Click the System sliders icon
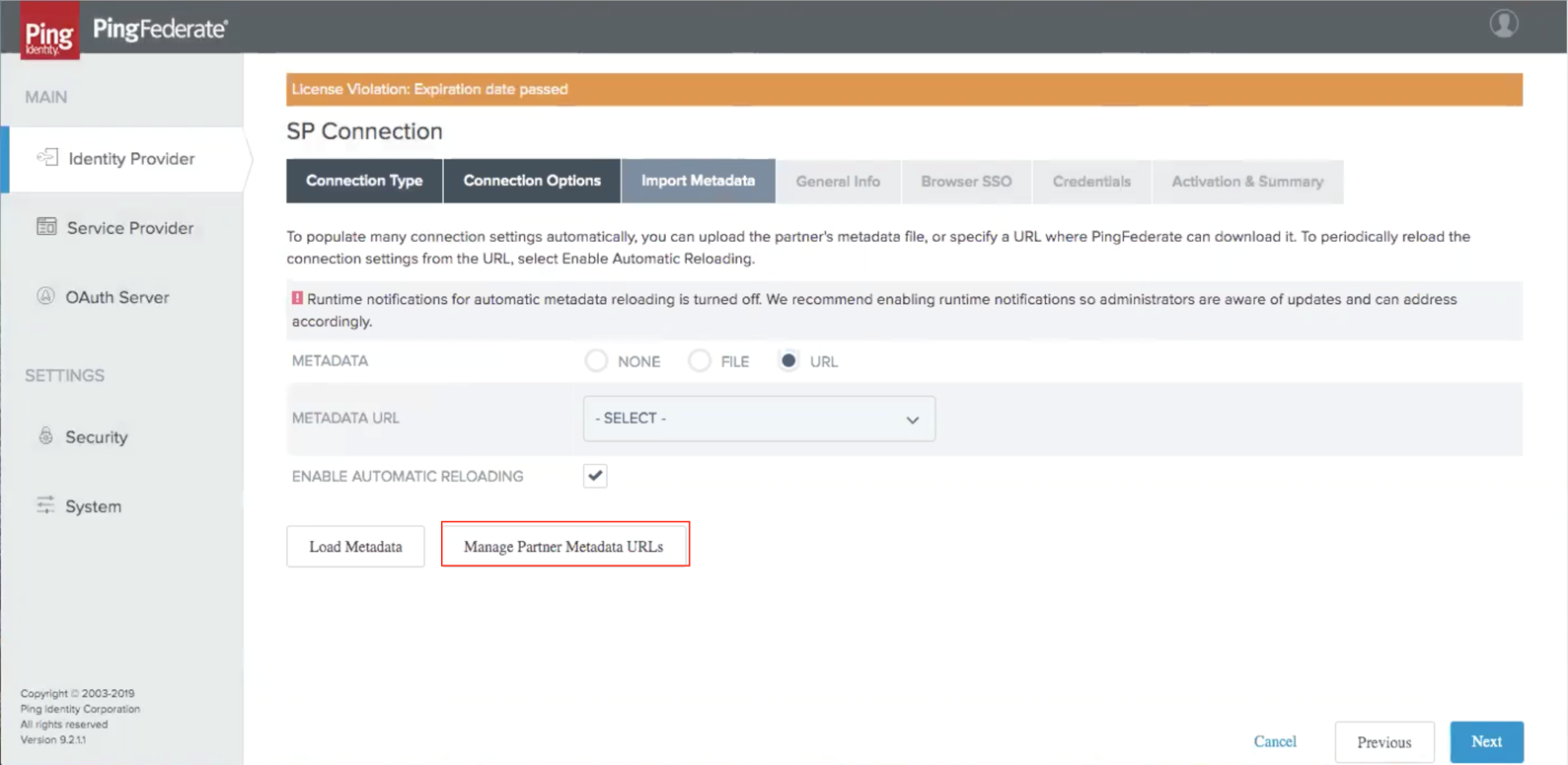Viewport: 1568px width, 765px height. 45,505
